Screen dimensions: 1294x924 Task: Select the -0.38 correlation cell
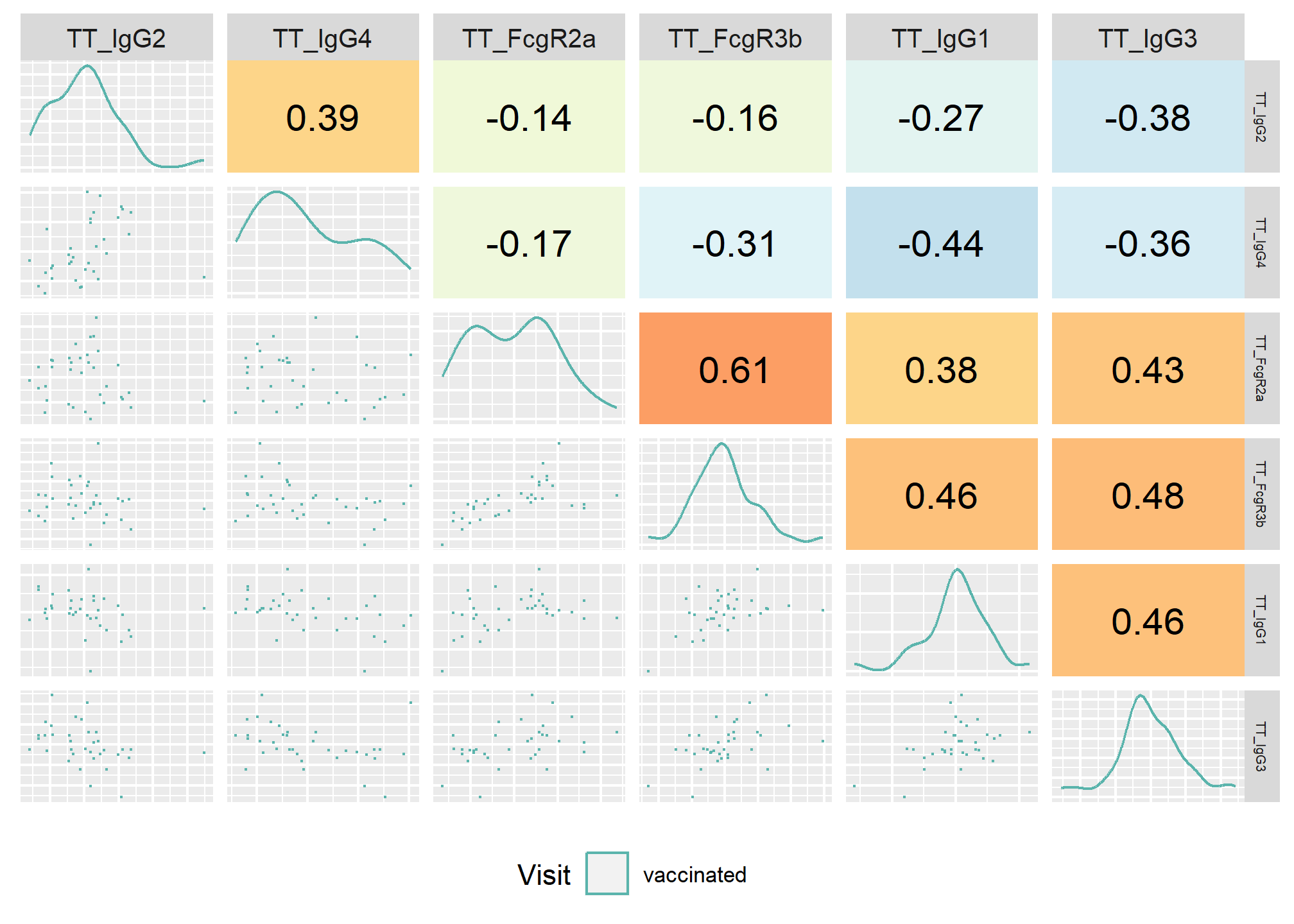(1148, 117)
